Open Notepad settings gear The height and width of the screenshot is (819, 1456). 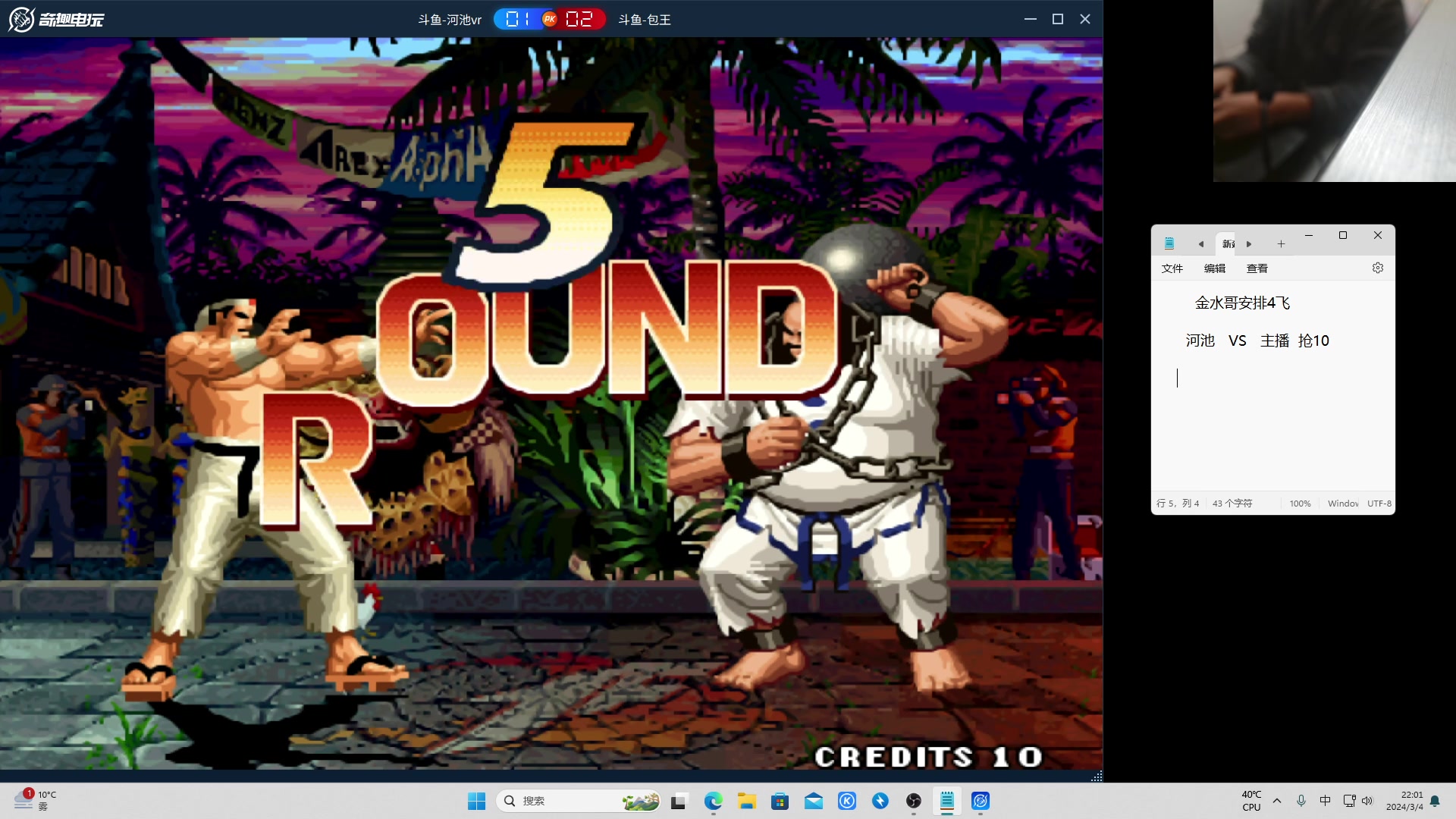click(x=1378, y=268)
